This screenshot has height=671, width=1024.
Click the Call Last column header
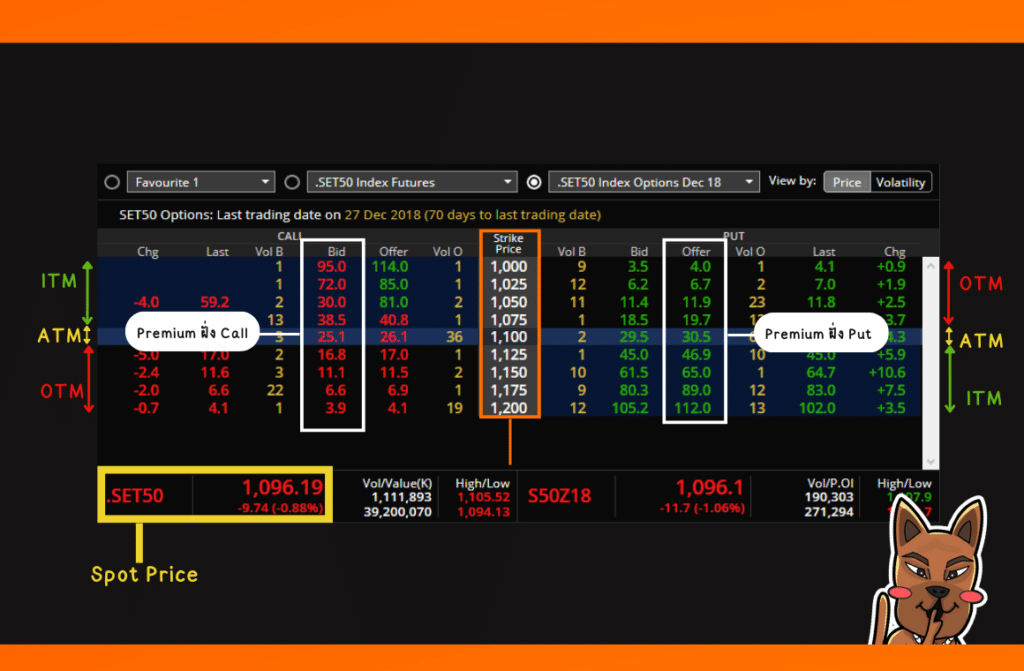[x=217, y=251]
